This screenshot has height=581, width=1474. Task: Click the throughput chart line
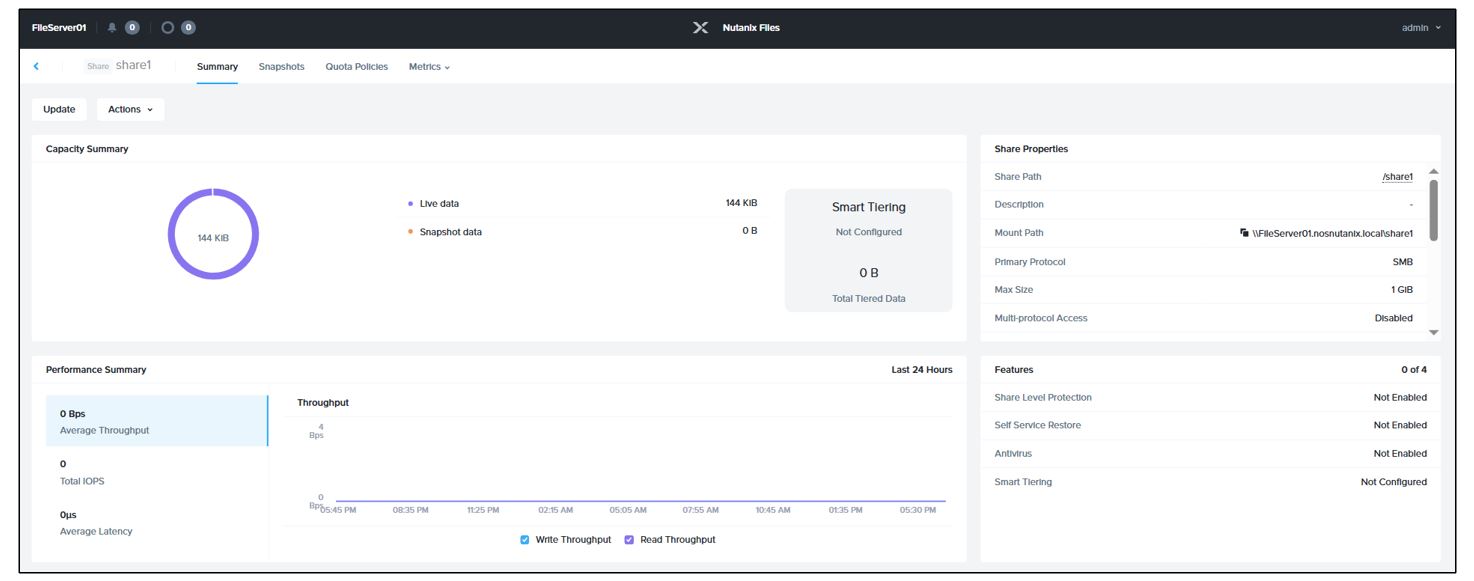pyautogui.click(x=640, y=501)
